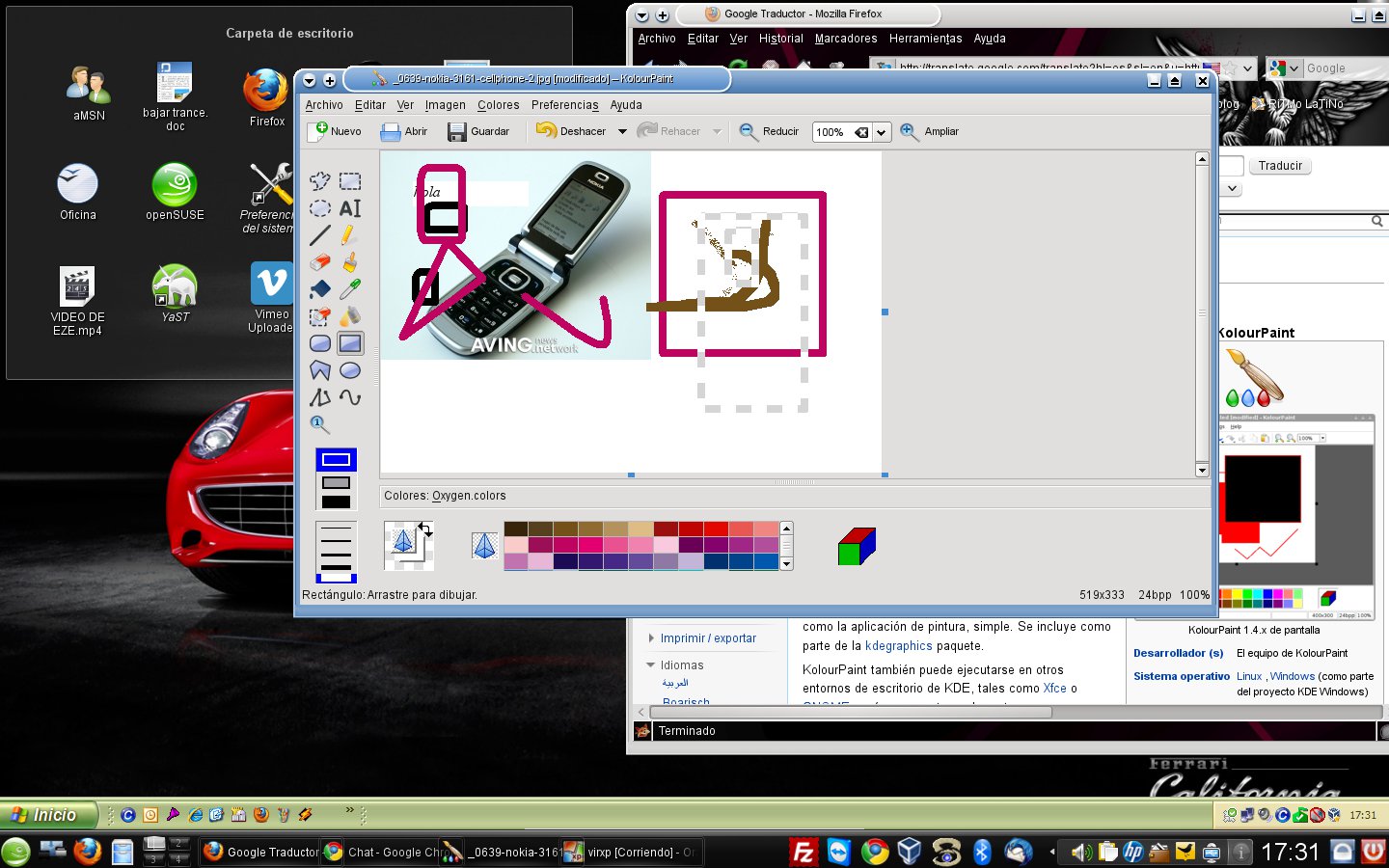Screen dimensions: 1389x868
Task: Open the Imagen menu
Action: (445, 104)
